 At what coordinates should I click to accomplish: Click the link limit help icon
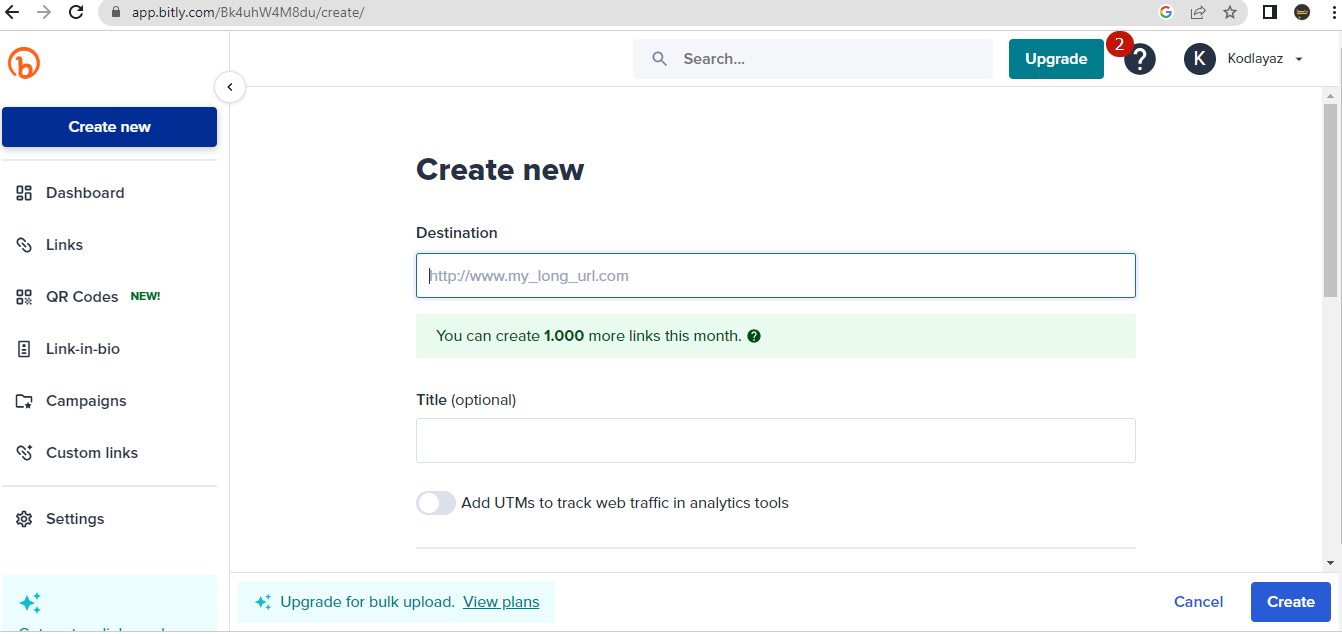pyautogui.click(x=754, y=336)
